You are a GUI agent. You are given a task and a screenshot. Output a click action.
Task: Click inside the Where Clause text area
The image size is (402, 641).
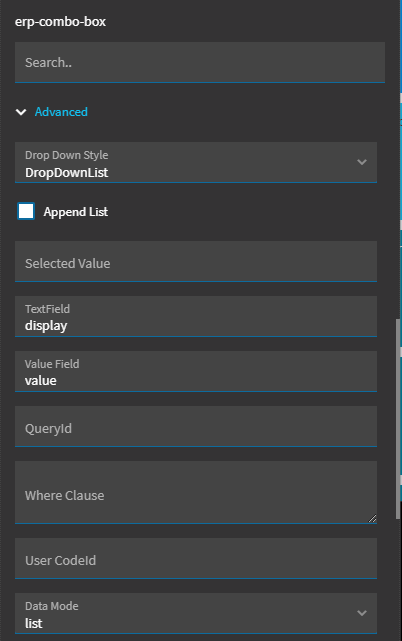pyautogui.click(x=196, y=492)
